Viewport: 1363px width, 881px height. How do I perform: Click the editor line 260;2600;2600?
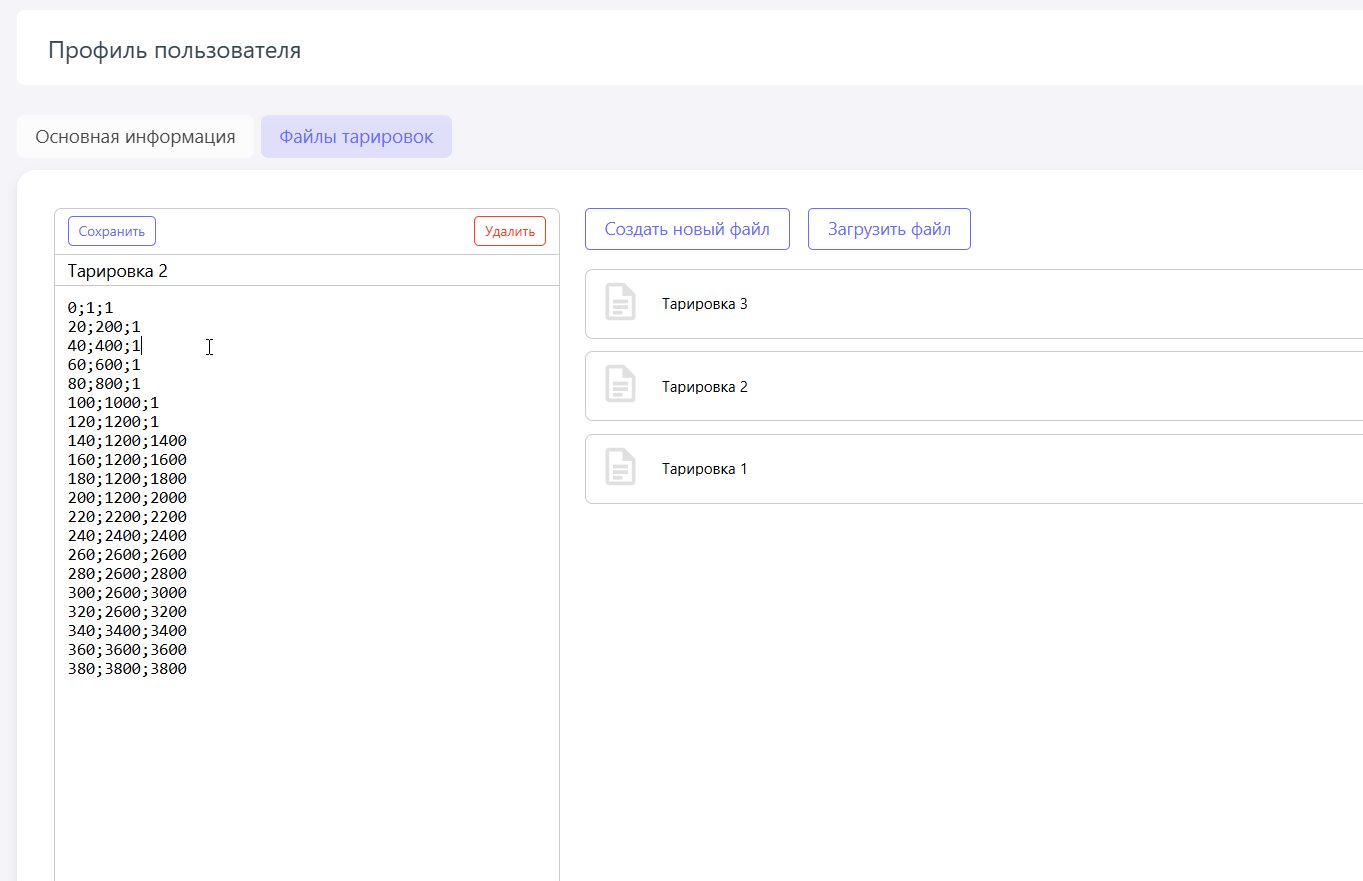click(x=127, y=555)
